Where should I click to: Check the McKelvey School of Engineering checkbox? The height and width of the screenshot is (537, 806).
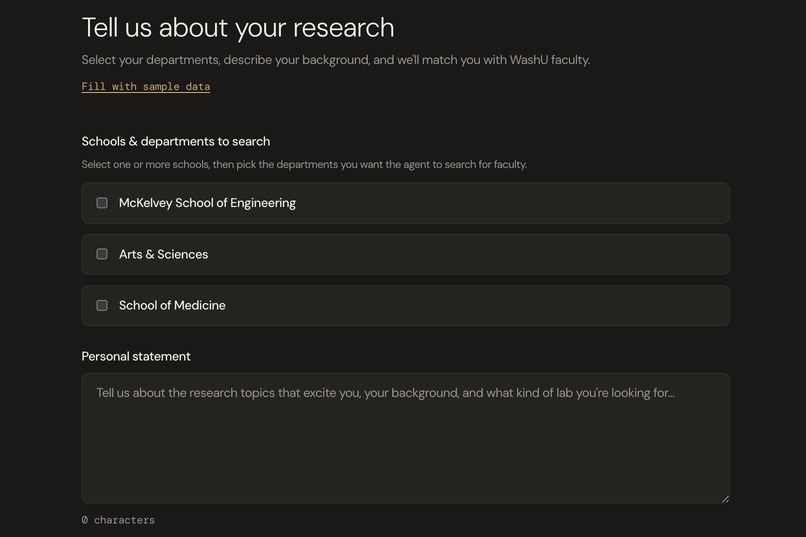coord(102,203)
